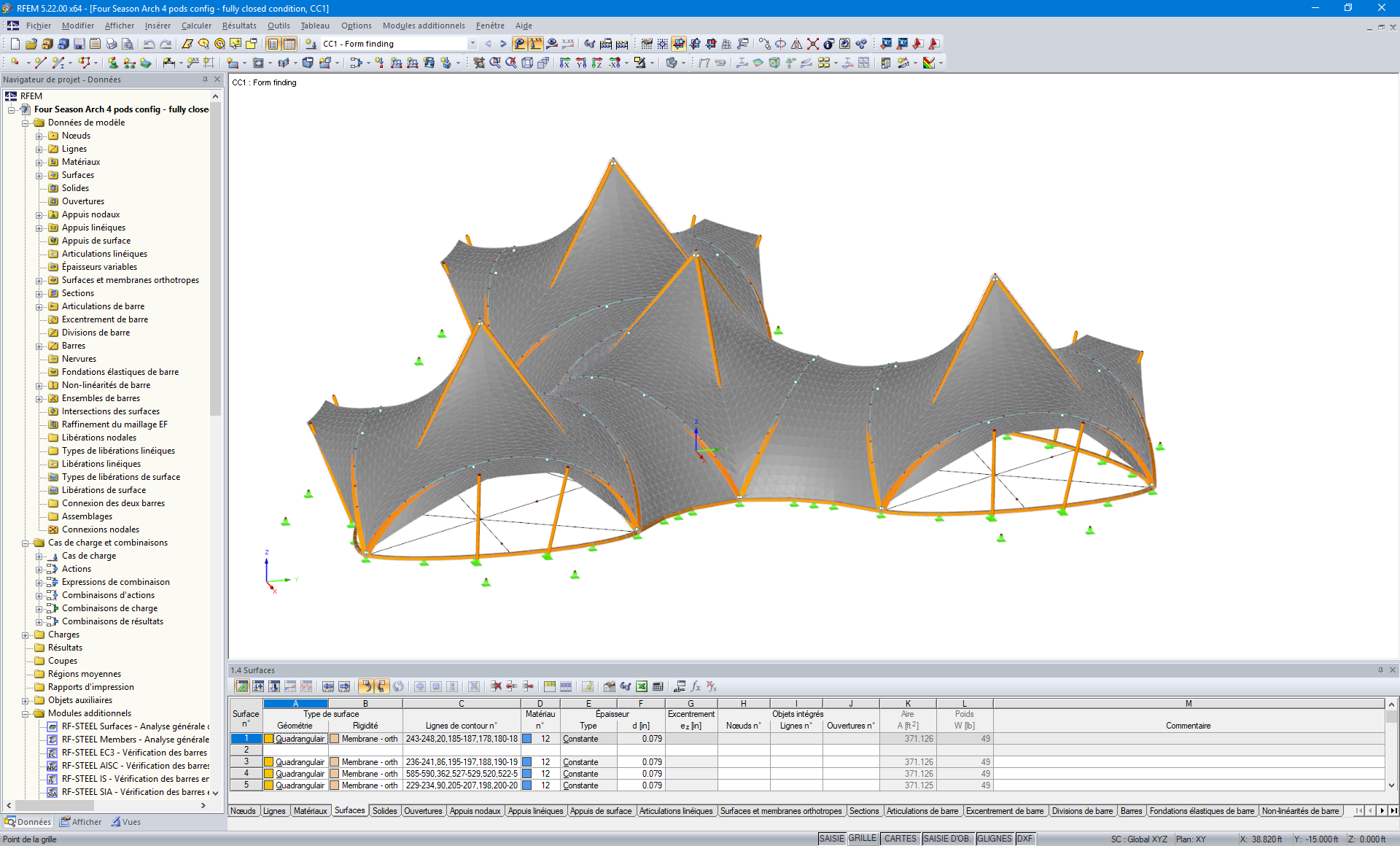
Task: Switch to the Matériaux table tab
Action: coord(310,811)
